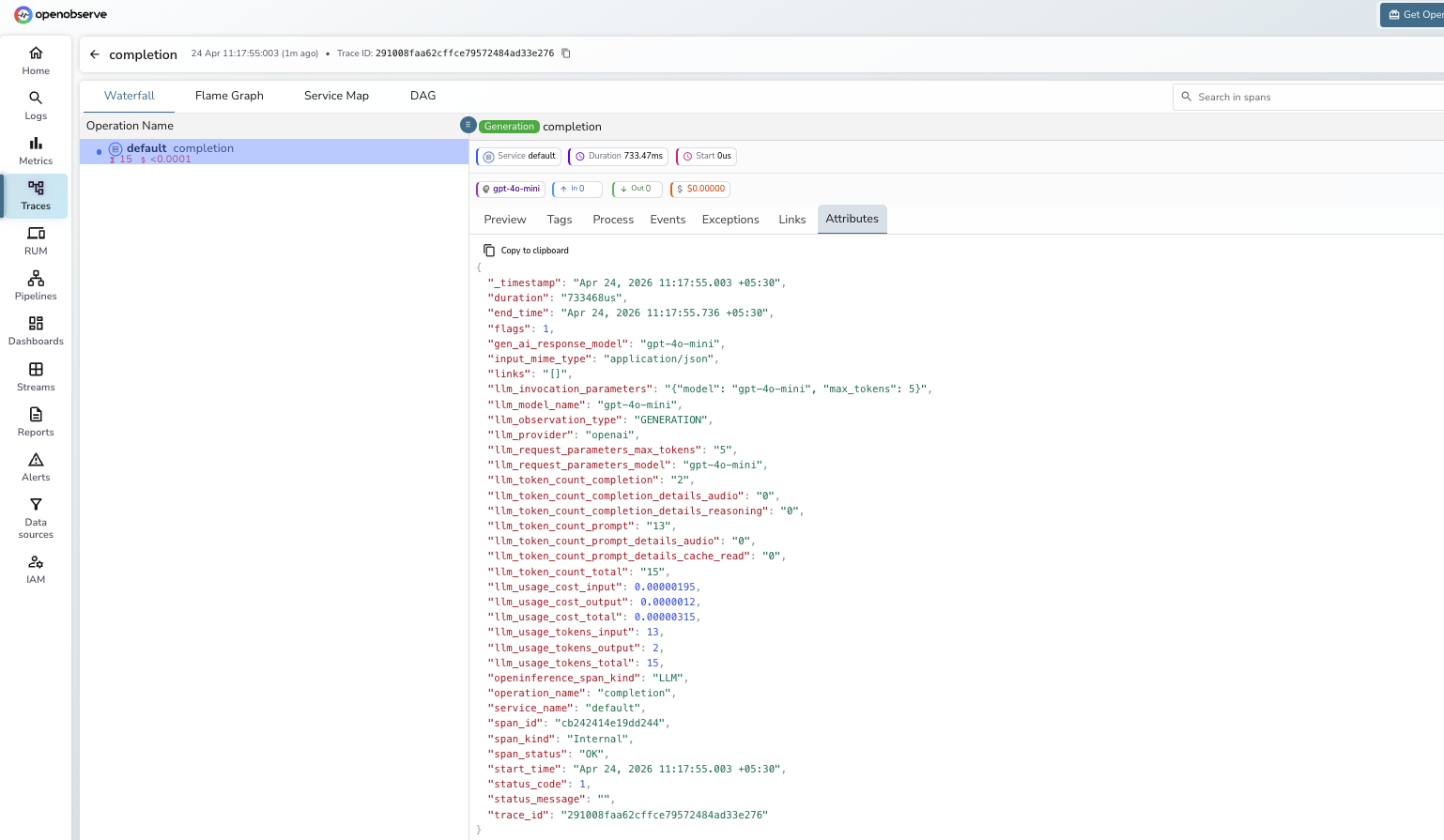The height and width of the screenshot is (840, 1444).
Task: Click Copy to clipboard for span attributes
Action: (526, 250)
